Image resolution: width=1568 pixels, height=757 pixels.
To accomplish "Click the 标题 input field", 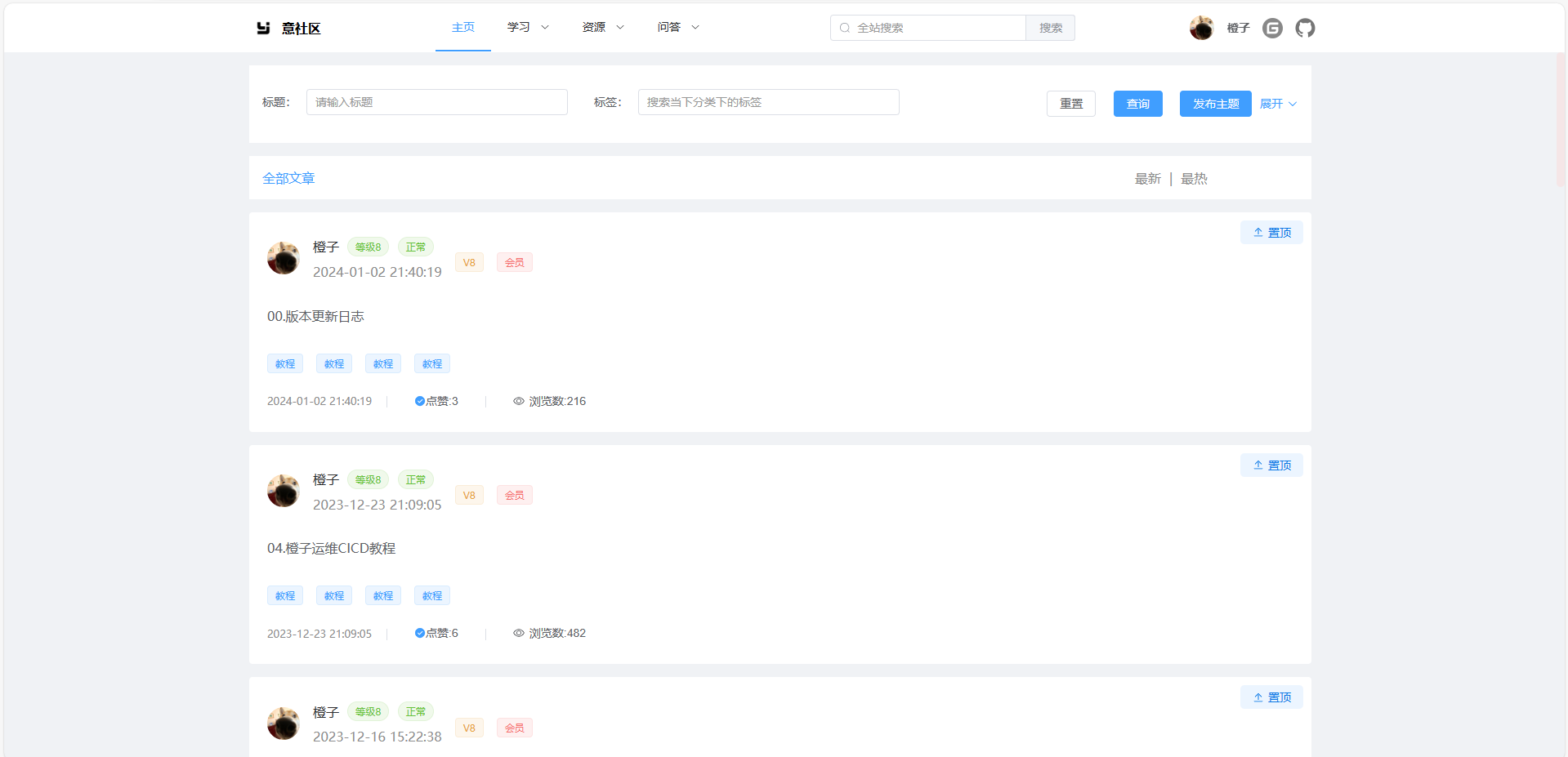I will tap(436, 102).
